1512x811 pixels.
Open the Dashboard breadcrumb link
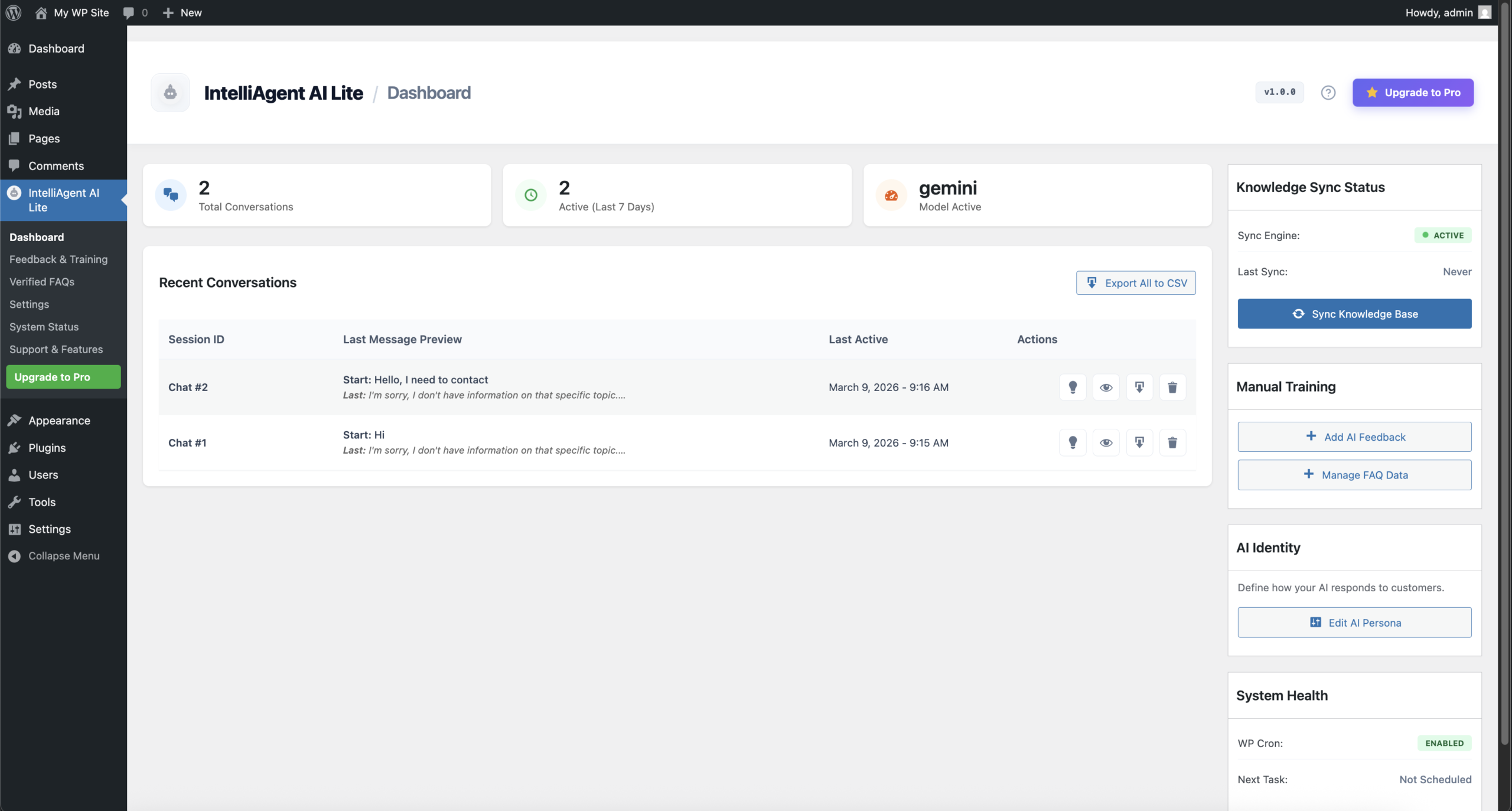pos(428,93)
